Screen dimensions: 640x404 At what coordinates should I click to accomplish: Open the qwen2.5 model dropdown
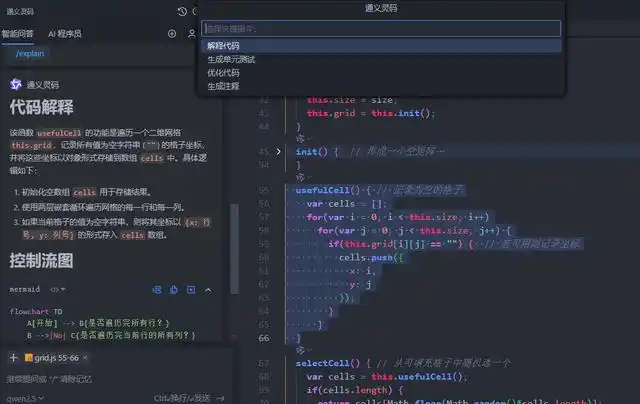point(25,398)
